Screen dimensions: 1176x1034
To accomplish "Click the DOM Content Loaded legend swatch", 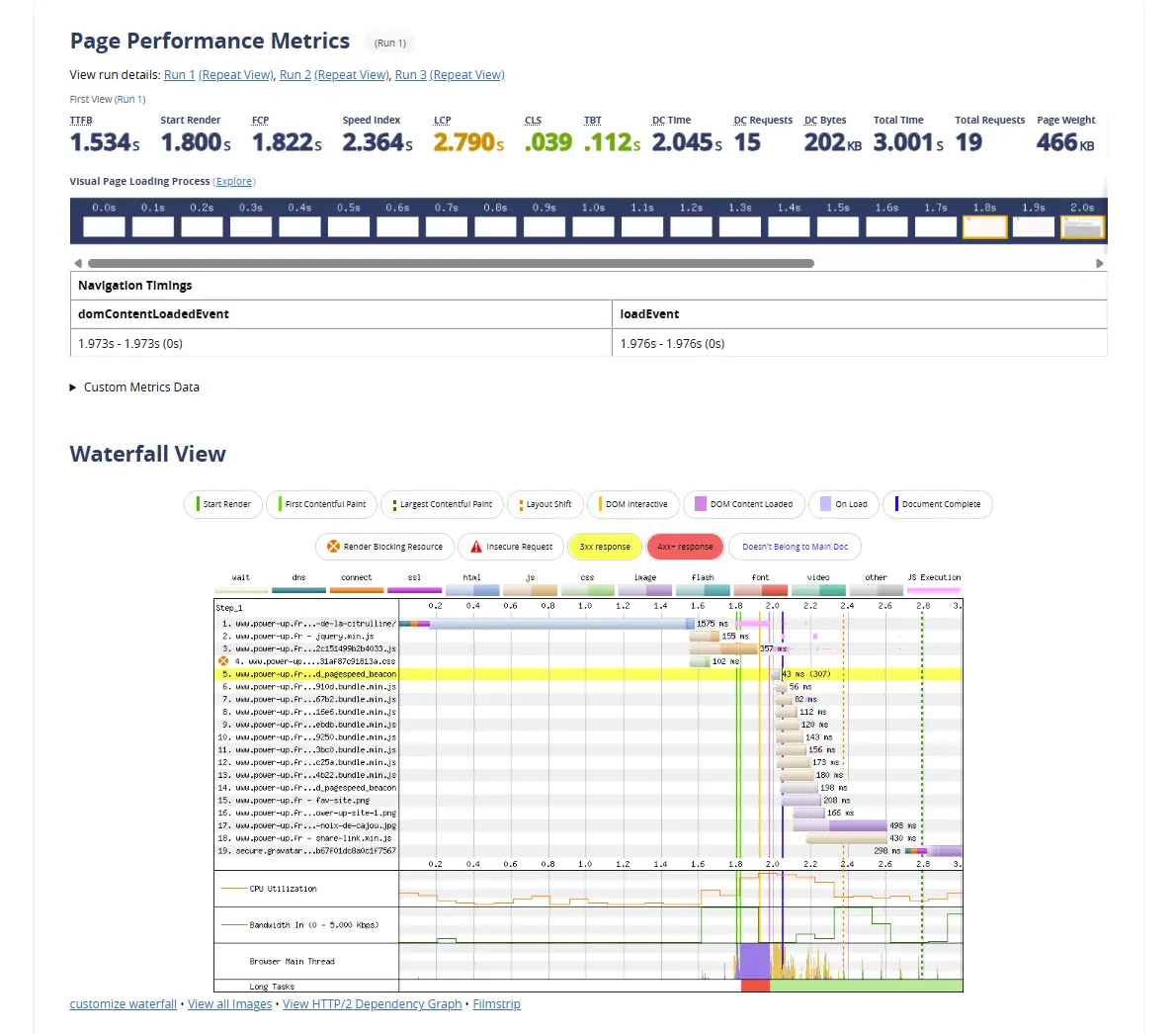I will 701,504.
